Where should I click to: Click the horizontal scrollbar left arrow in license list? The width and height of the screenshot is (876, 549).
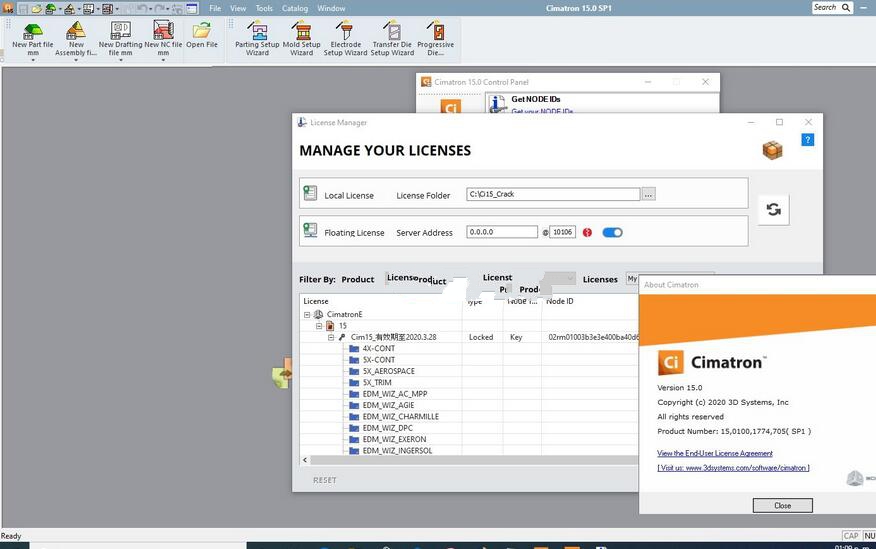point(305,460)
